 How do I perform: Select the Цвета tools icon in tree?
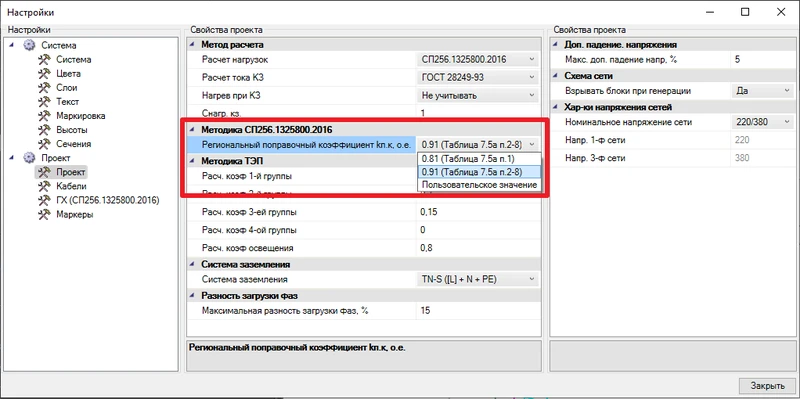44,73
